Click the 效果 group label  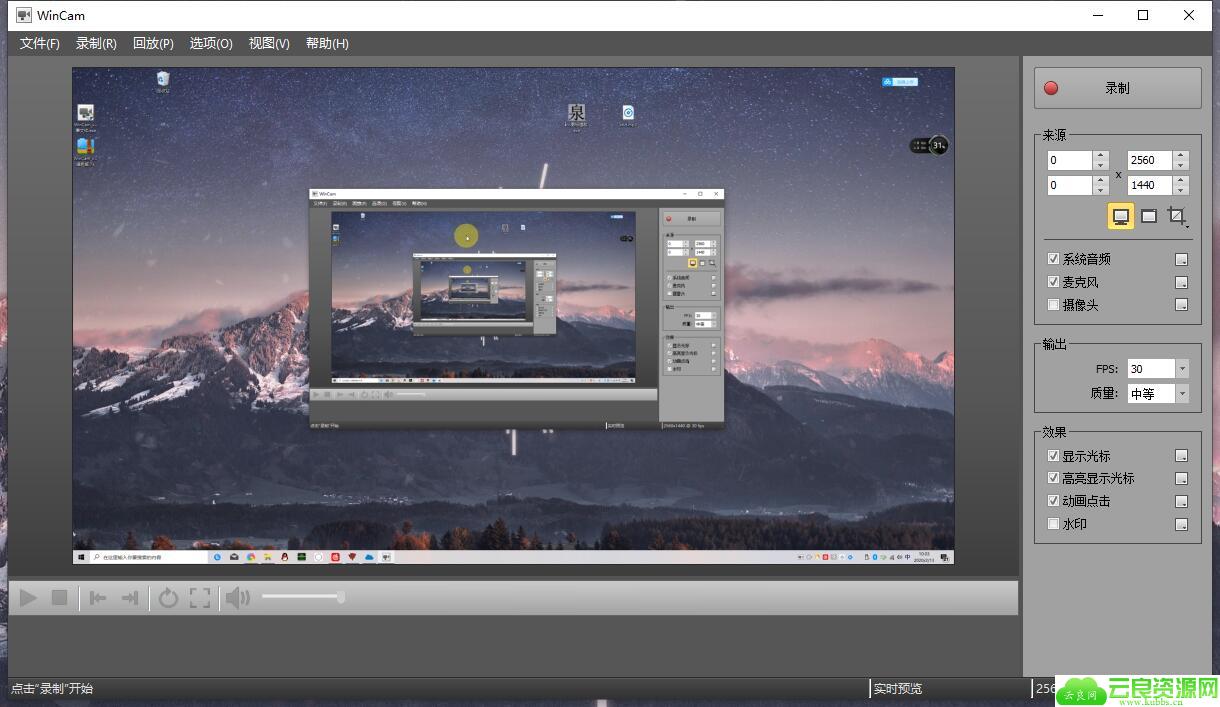coord(1054,432)
